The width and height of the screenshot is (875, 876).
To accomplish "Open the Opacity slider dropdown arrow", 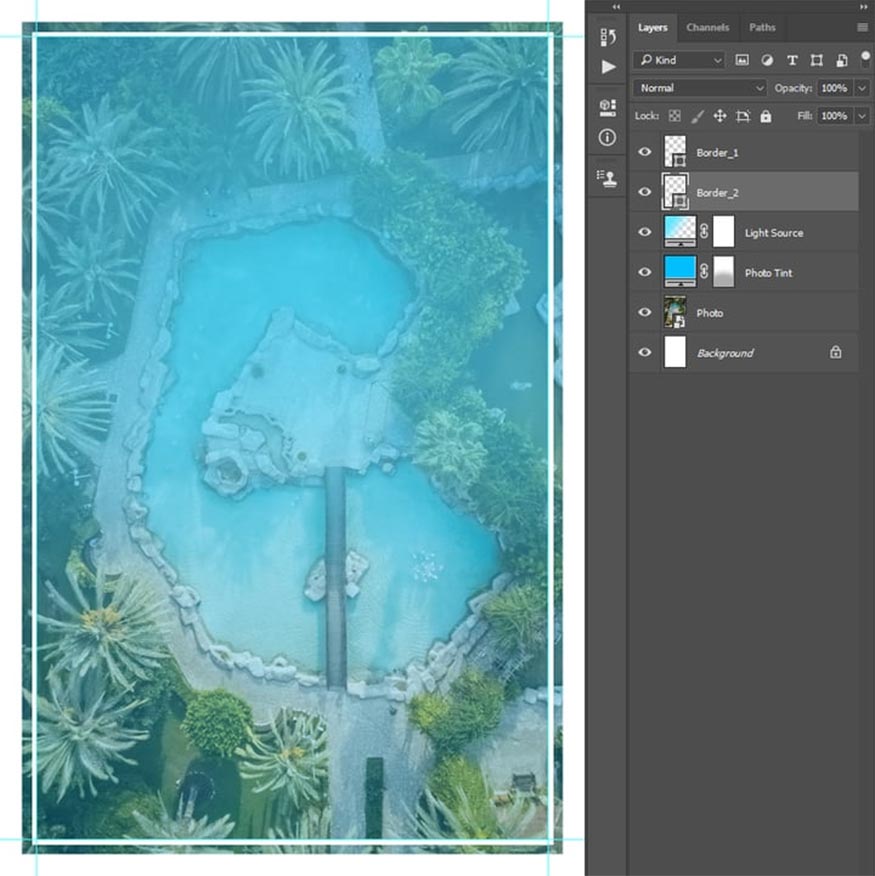I will tap(862, 88).
